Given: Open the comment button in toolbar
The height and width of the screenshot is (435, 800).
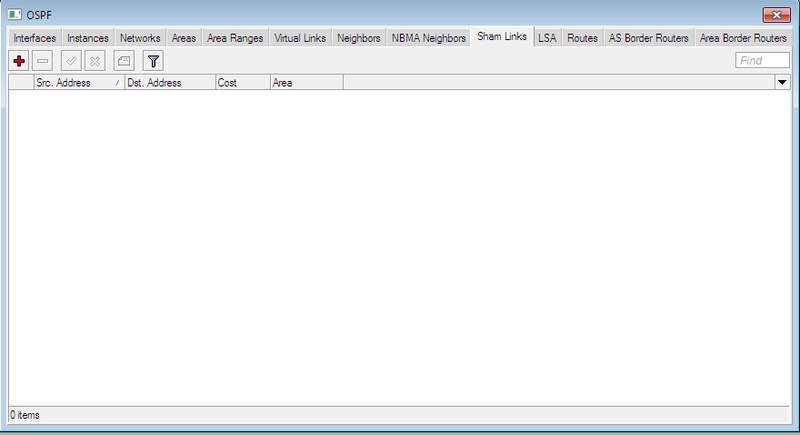Looking at the screenshot, I should tap(124, 61).
